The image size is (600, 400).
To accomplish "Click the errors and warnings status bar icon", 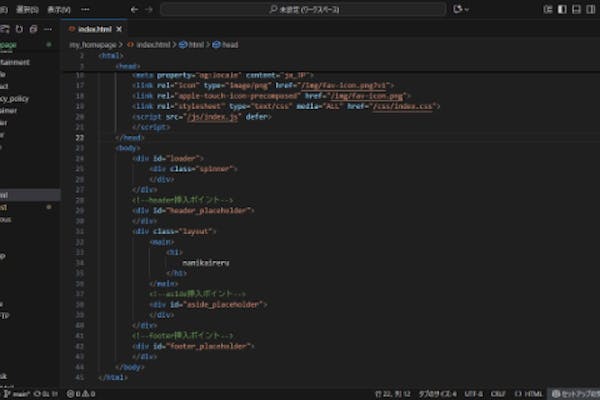I will (x=78, y=394).
